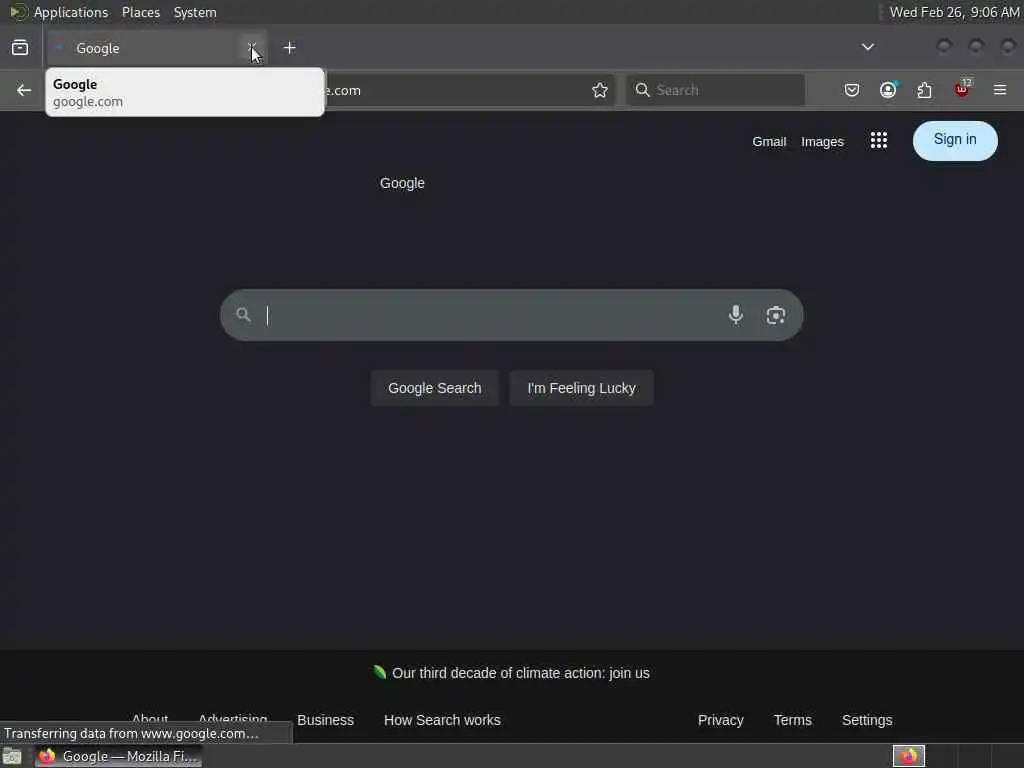Open Firefox View icon beside tabs
The image size is (1024, 768).
click(x=20, y=48)
